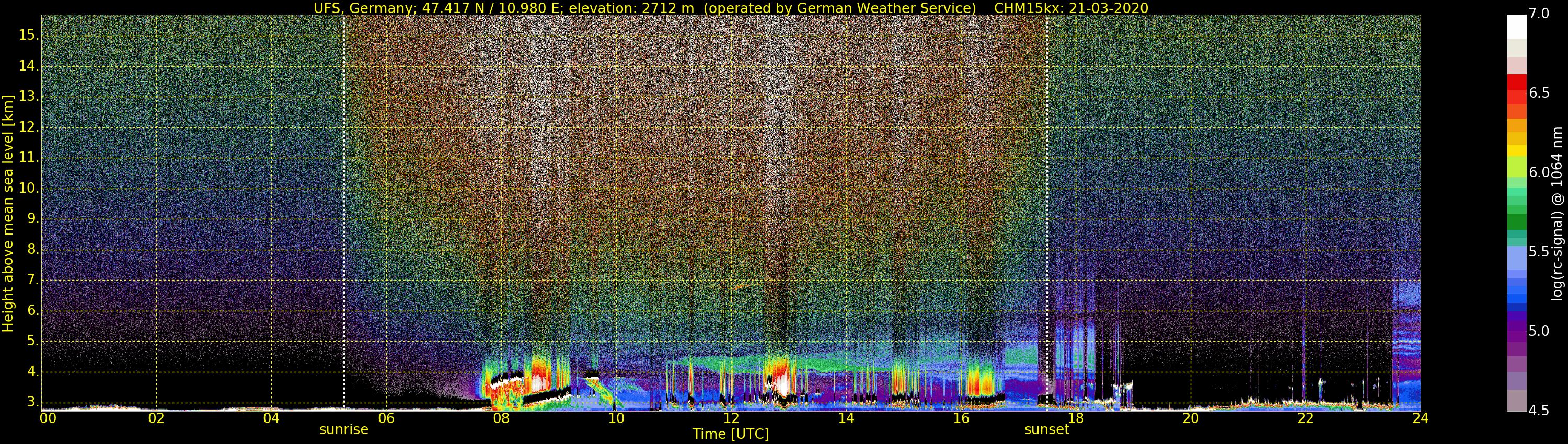Click the time-axis tick label '14'

pyautogui.click(x=846, y=418)
